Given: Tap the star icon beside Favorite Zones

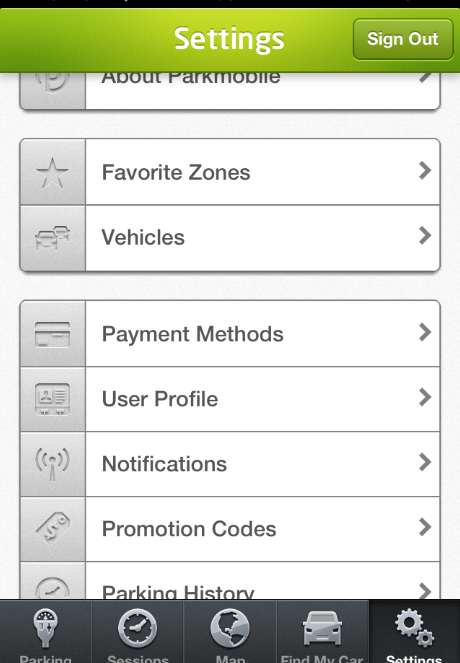Looking at the screenshot, I should [52, 173].
